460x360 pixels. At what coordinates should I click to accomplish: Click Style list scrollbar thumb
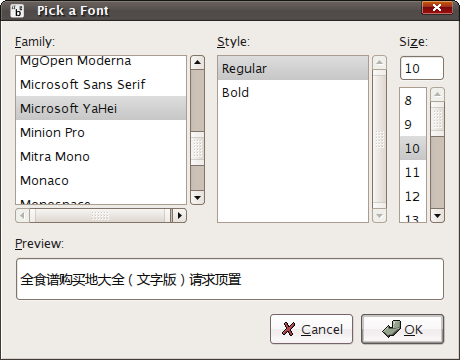pos(379,139)
